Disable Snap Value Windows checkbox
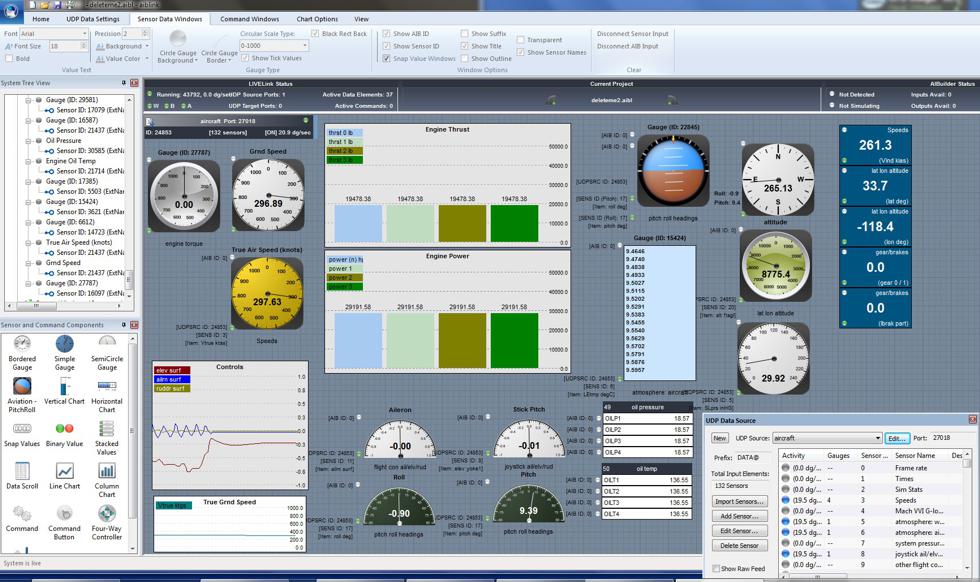This screenshot has height=582, width=980. pos(386,58)
